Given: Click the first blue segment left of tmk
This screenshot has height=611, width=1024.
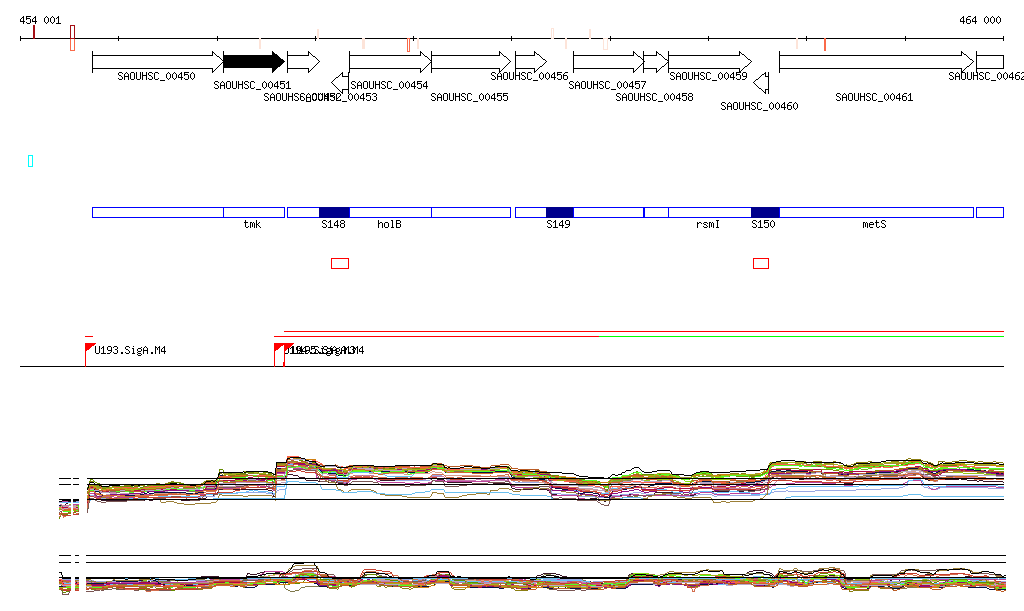Looking at the screenshot, I should pyautogui.click(x=158, y=212).
